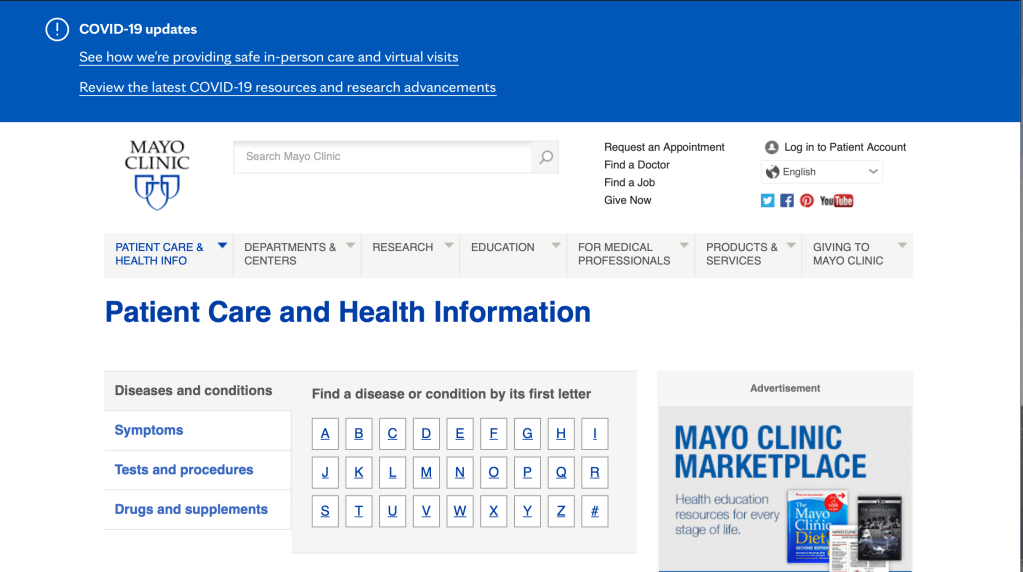
Task: Select the Tests and procedures tab
Action: (184, 470)
